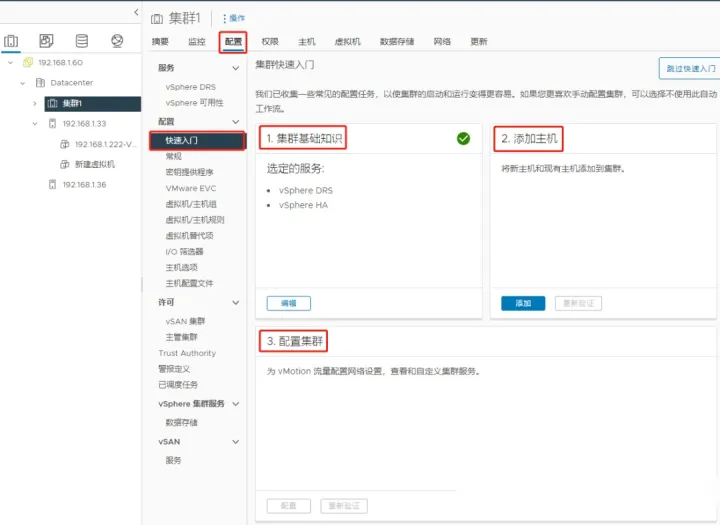720x525 pixels.
Task: Select vSphere 可用性 in services menu
Action: tap(194, 103)
